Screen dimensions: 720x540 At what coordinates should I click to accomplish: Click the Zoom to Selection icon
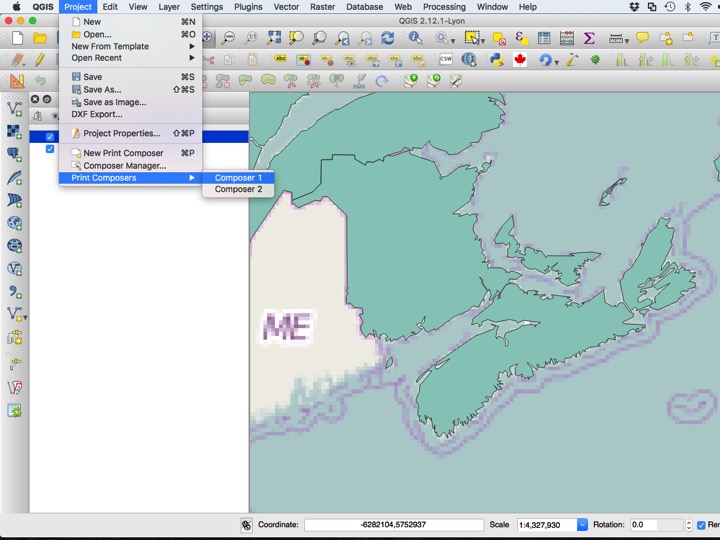coord(296,38)
